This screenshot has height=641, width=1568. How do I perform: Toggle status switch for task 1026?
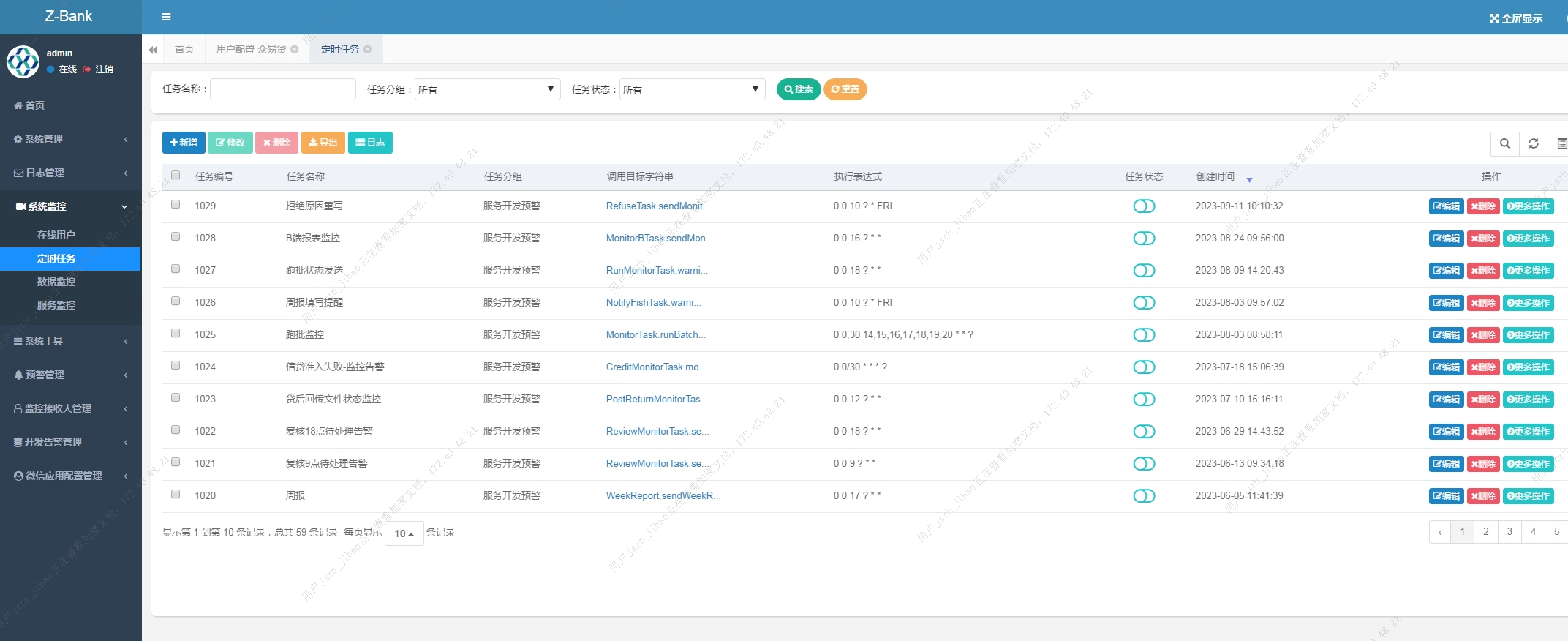click(x=1144, y=303)
